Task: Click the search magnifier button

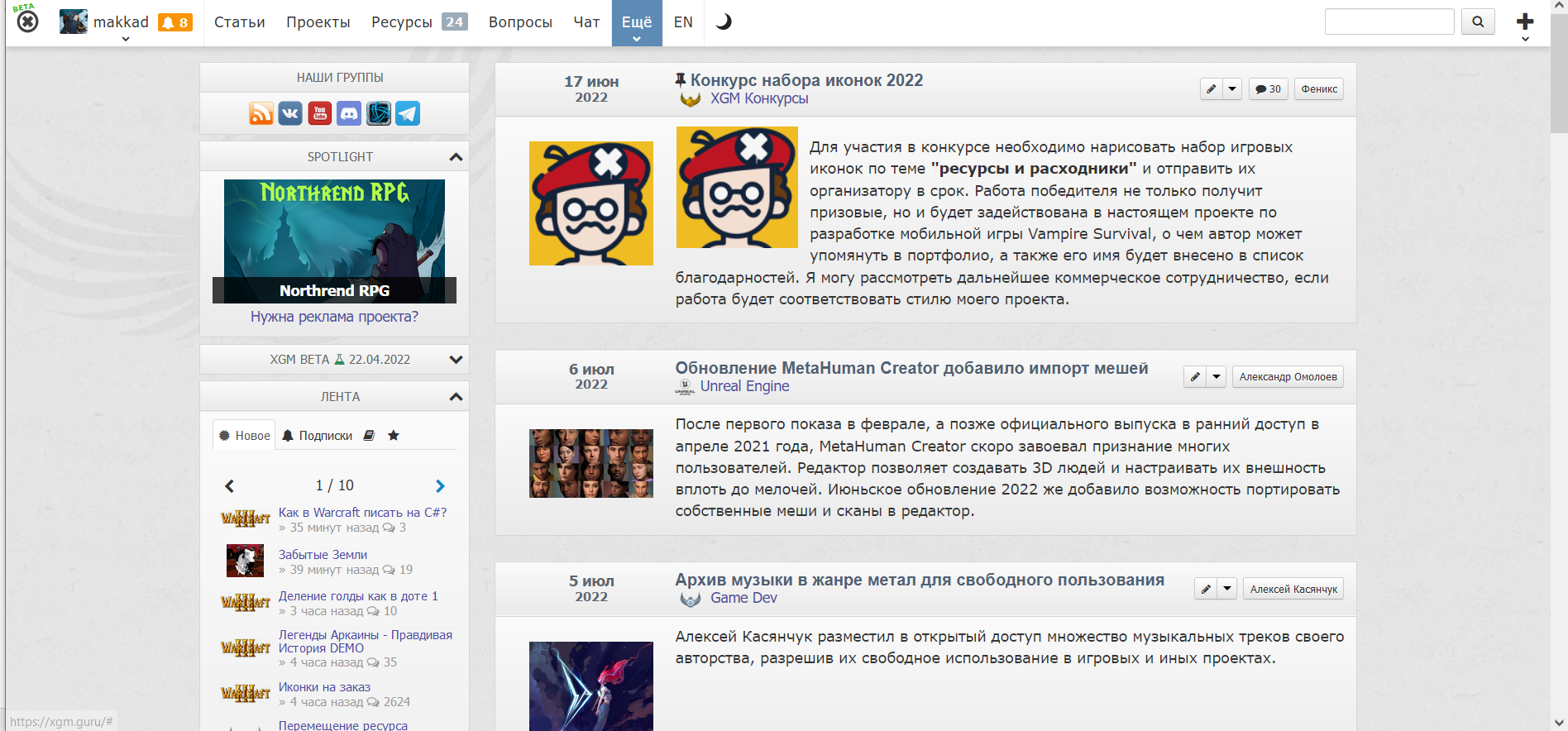Action: [1478, 21]
